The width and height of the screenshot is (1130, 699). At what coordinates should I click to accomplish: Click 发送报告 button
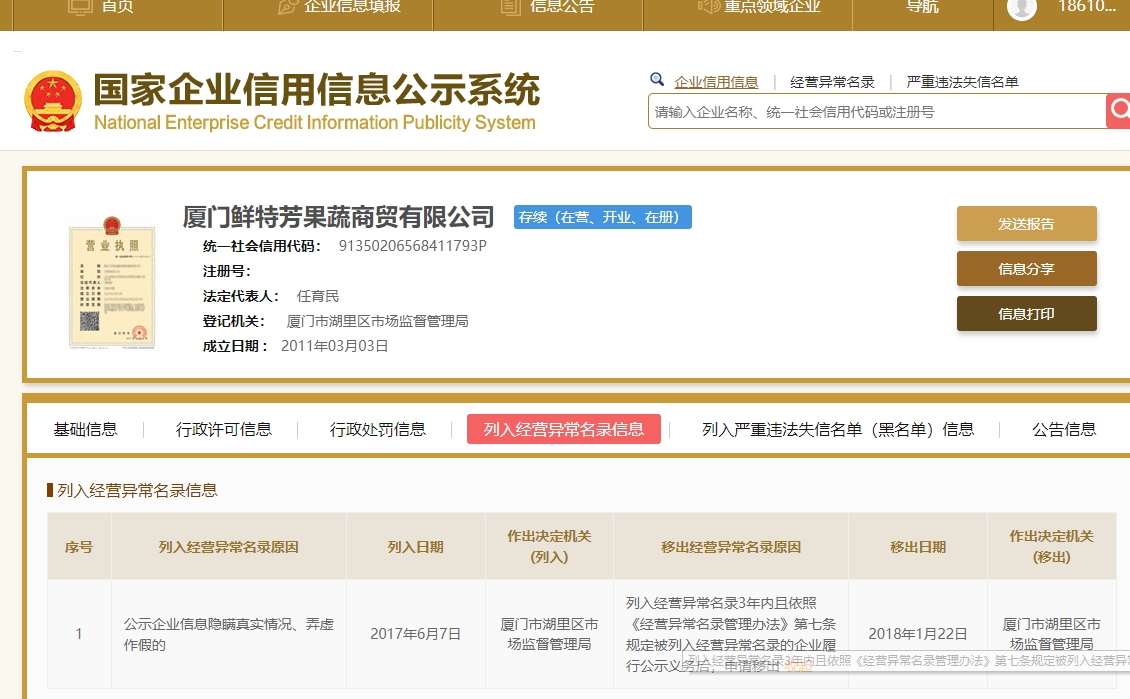1026,224
